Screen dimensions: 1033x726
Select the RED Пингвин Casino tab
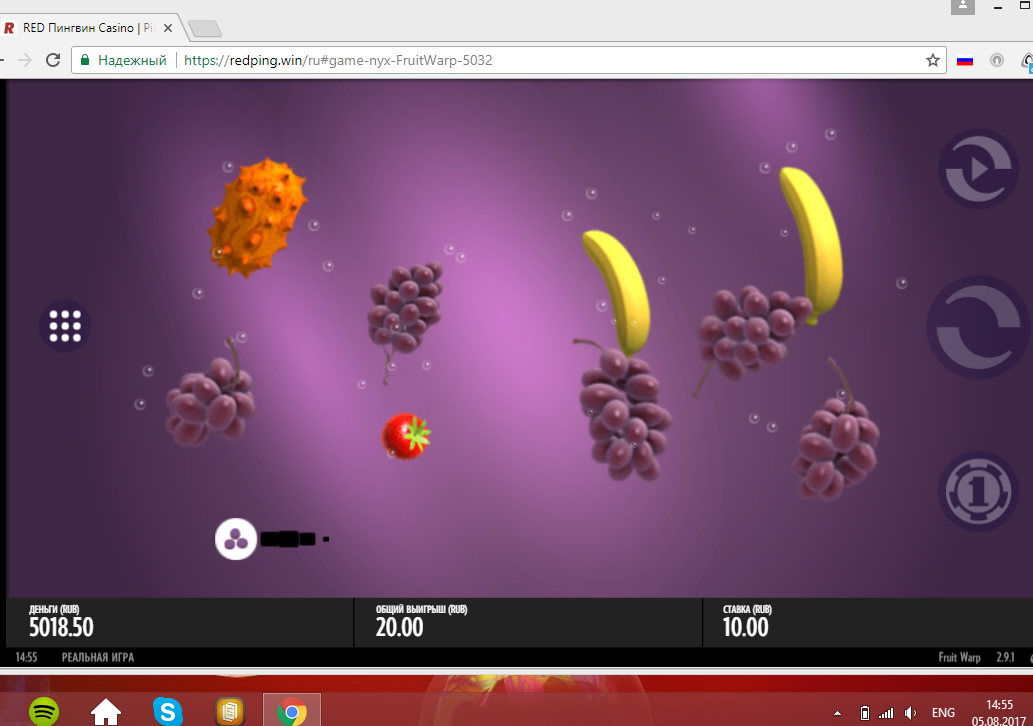click(88, 28)
